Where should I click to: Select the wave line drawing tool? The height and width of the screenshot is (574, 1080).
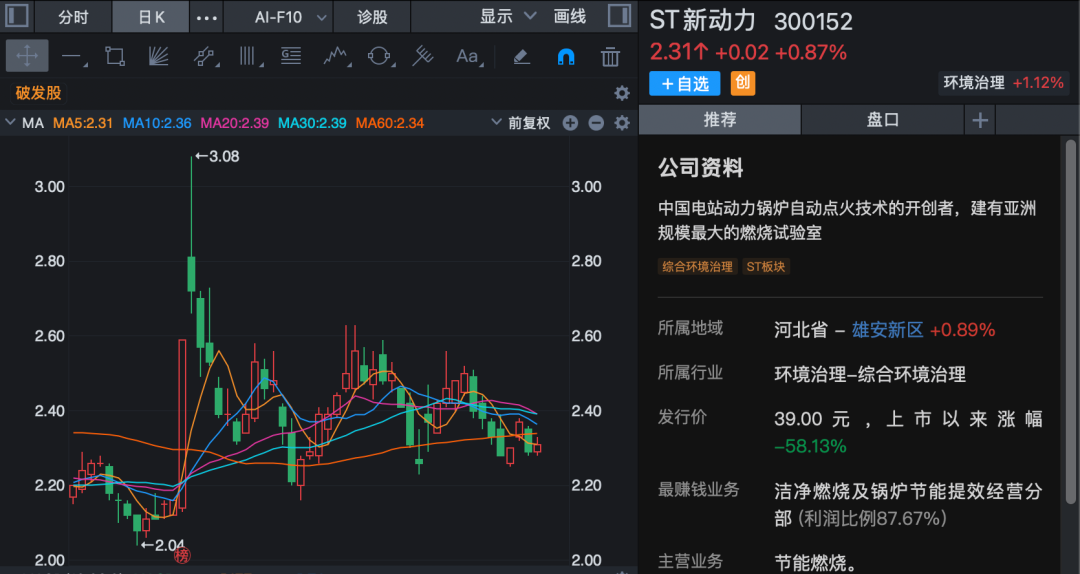pos(335,56)
